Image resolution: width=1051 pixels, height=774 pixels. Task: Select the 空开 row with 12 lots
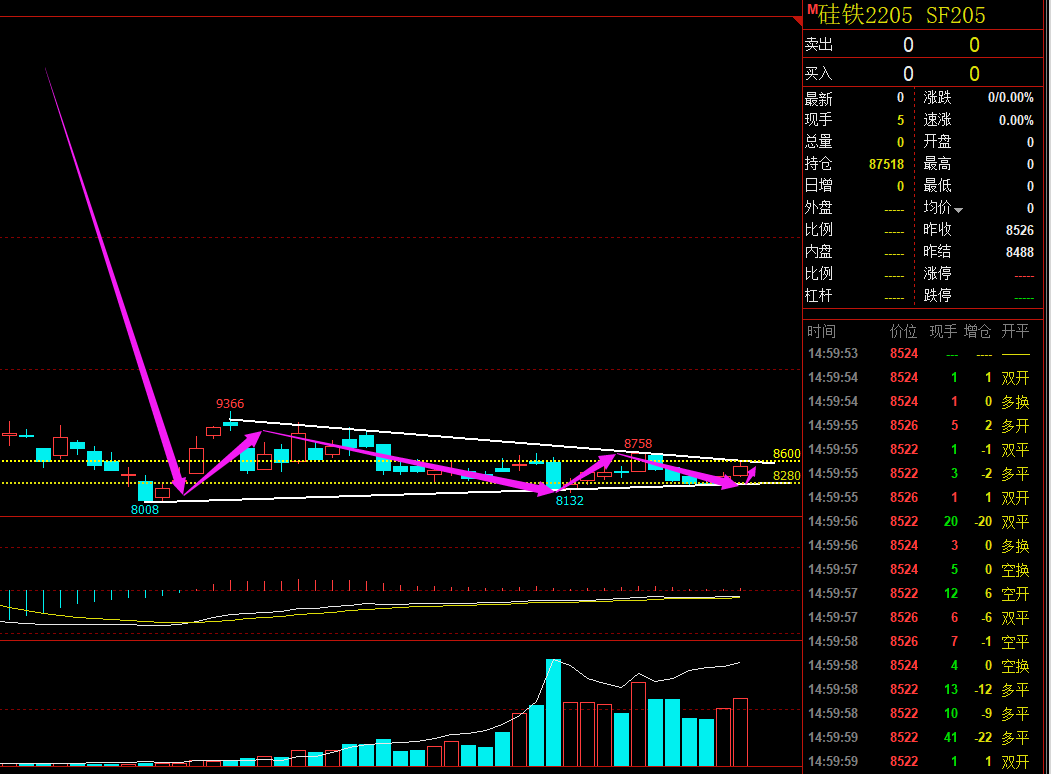coord(923,594)
